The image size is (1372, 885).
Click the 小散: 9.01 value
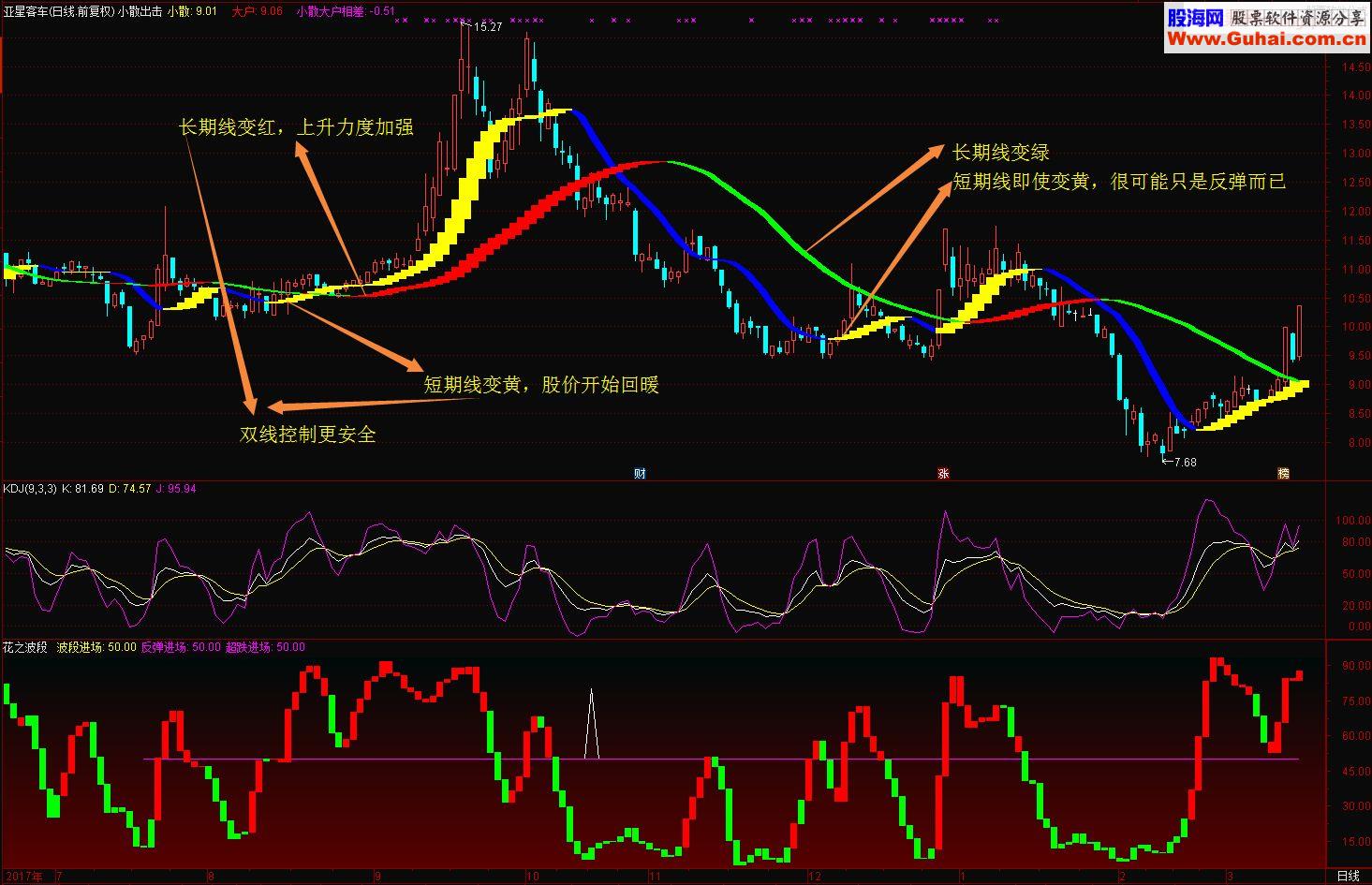pyautogui.click(x=192, y=12)
